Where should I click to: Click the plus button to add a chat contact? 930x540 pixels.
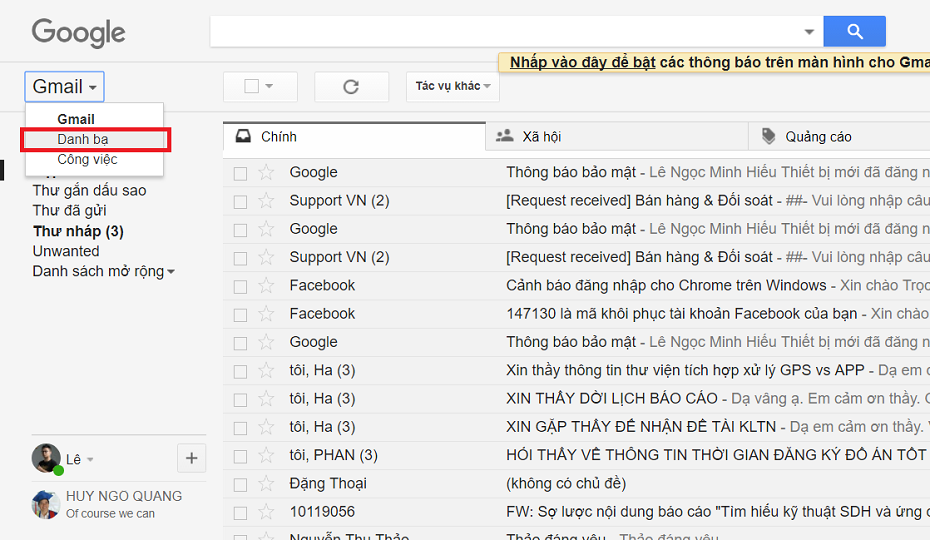click(192, 458)
